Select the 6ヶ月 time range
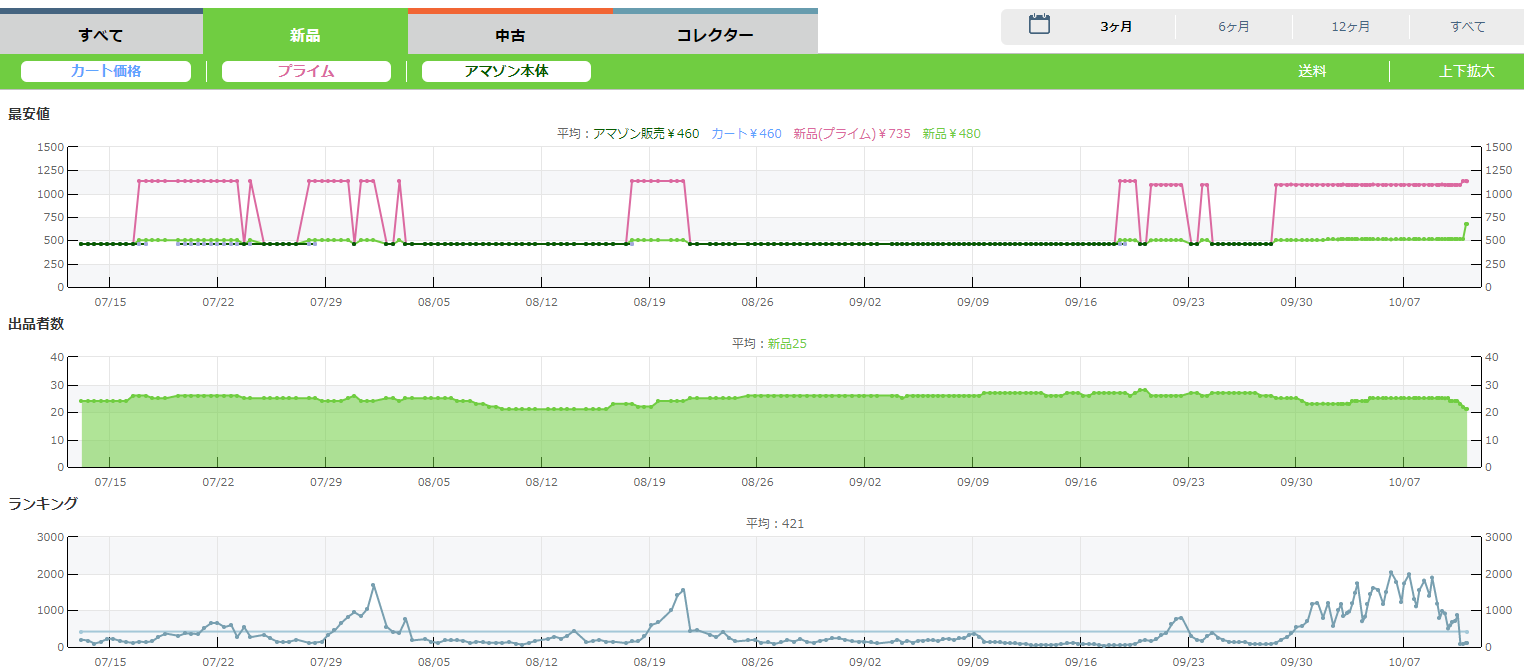 pos(1234,27)
